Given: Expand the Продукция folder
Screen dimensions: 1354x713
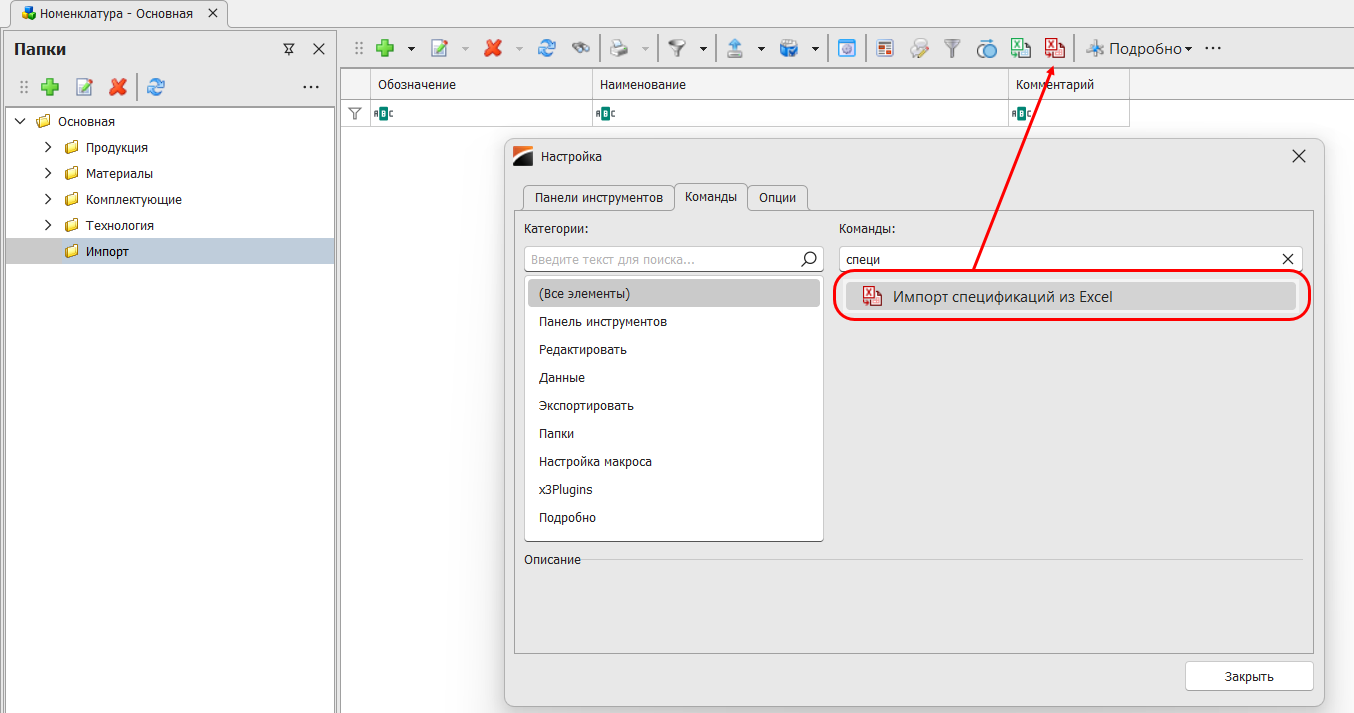Looking at the screenshot, I should 47,147.
